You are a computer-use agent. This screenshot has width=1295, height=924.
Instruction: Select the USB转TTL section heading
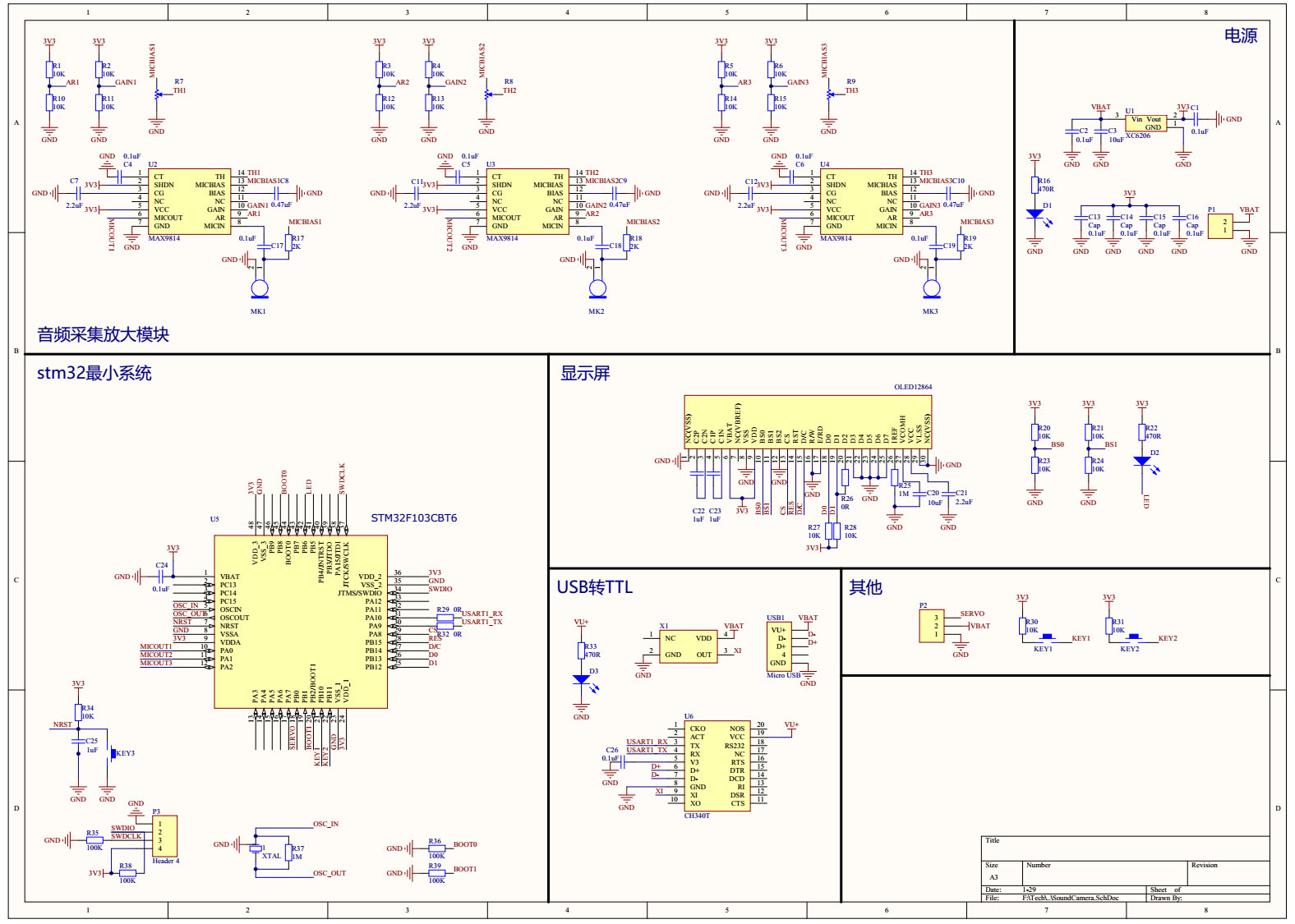[x=595, y=587]
